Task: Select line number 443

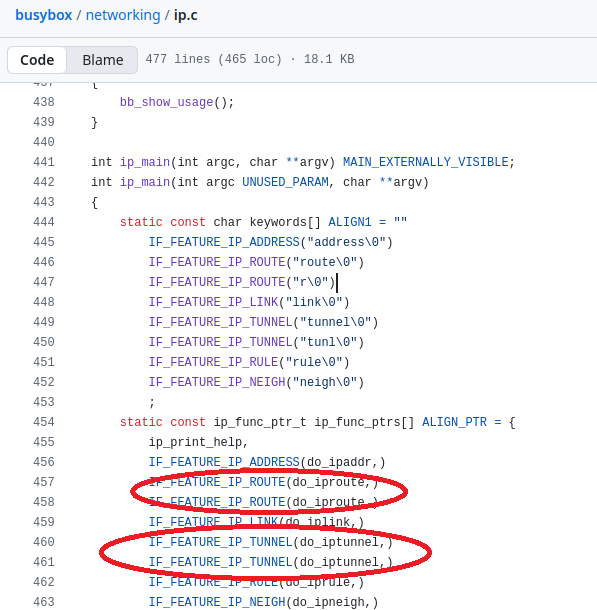Action: point(44,202)
